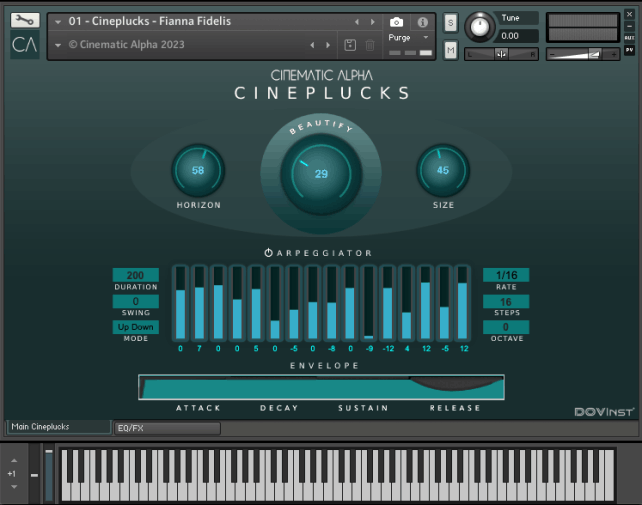
Task: Click the Size knob
Action: 443,170
